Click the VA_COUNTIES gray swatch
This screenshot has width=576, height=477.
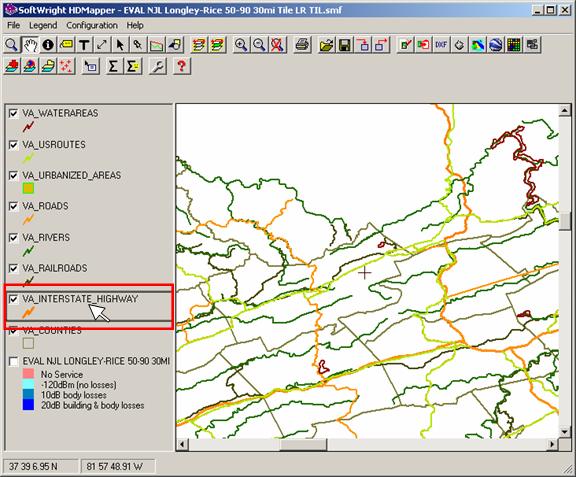point(28,344)
